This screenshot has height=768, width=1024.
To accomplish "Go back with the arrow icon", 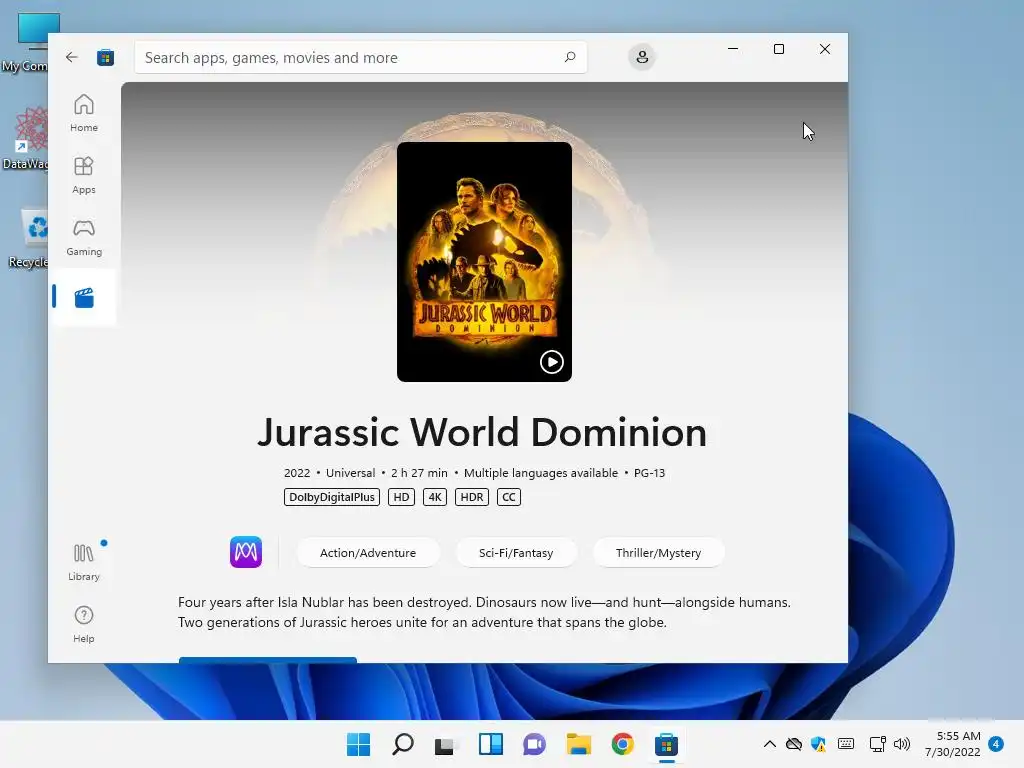I will pyautogui.click(x=71, y=57).
